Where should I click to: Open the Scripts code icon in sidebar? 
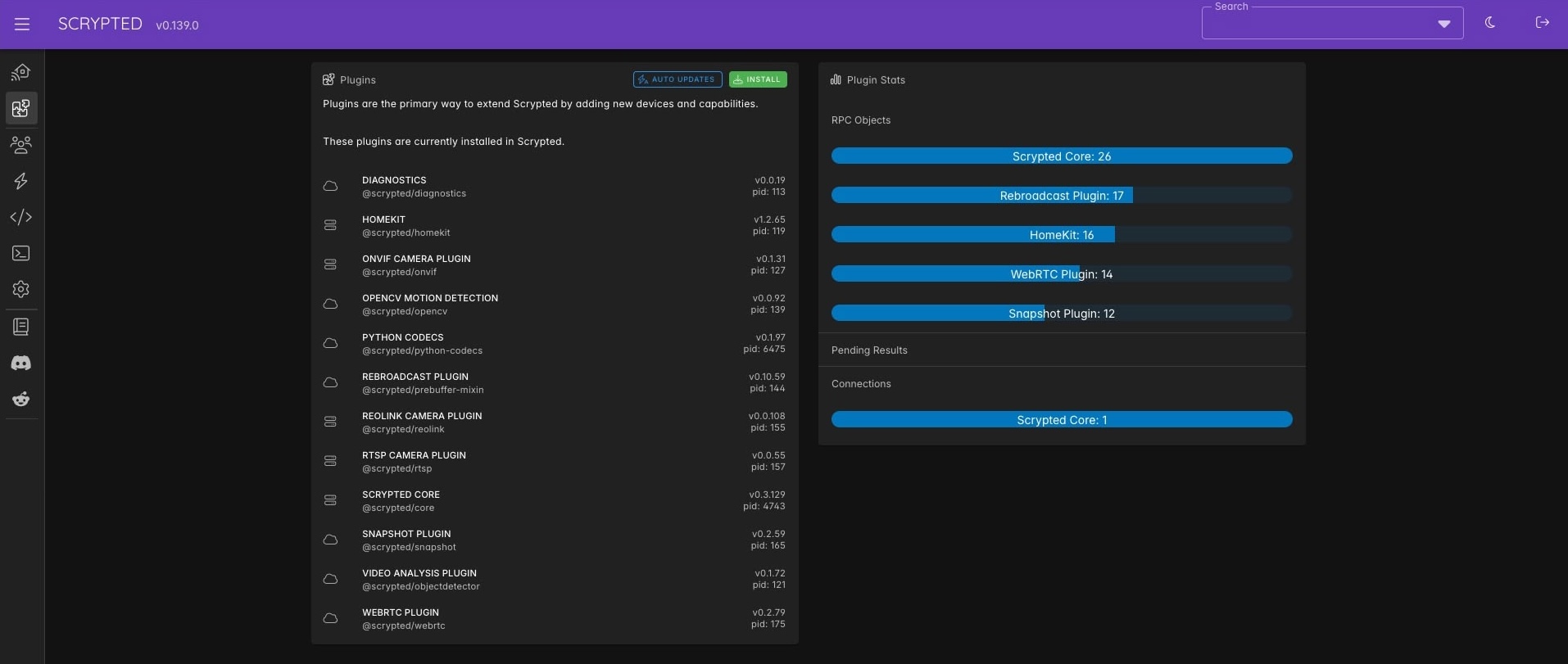[21, 217]
